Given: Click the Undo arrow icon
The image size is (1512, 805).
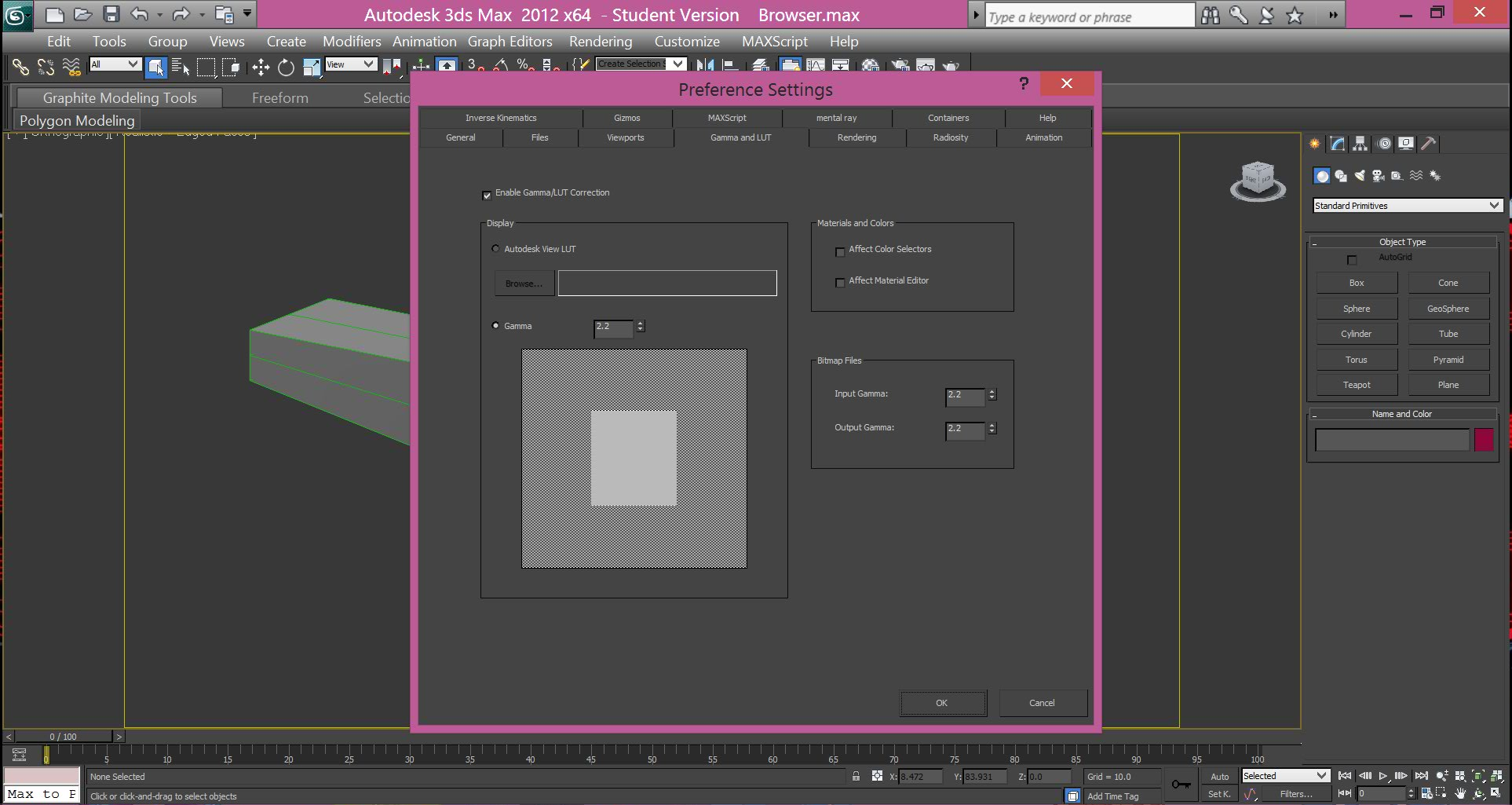Looking at the screenshot, I should 140,14.
